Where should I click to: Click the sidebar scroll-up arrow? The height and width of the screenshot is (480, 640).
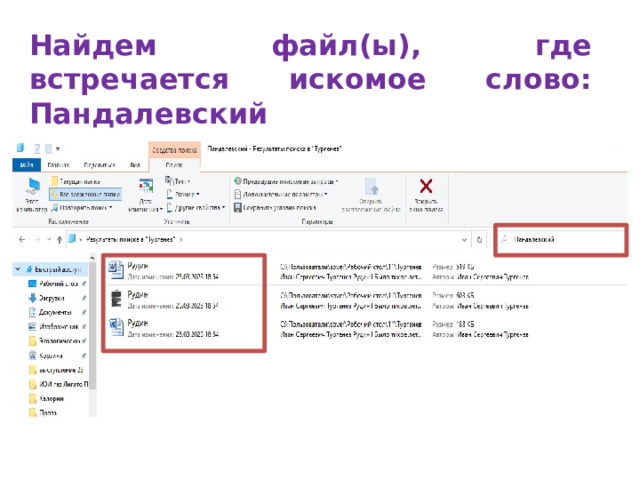pos(93,258)
